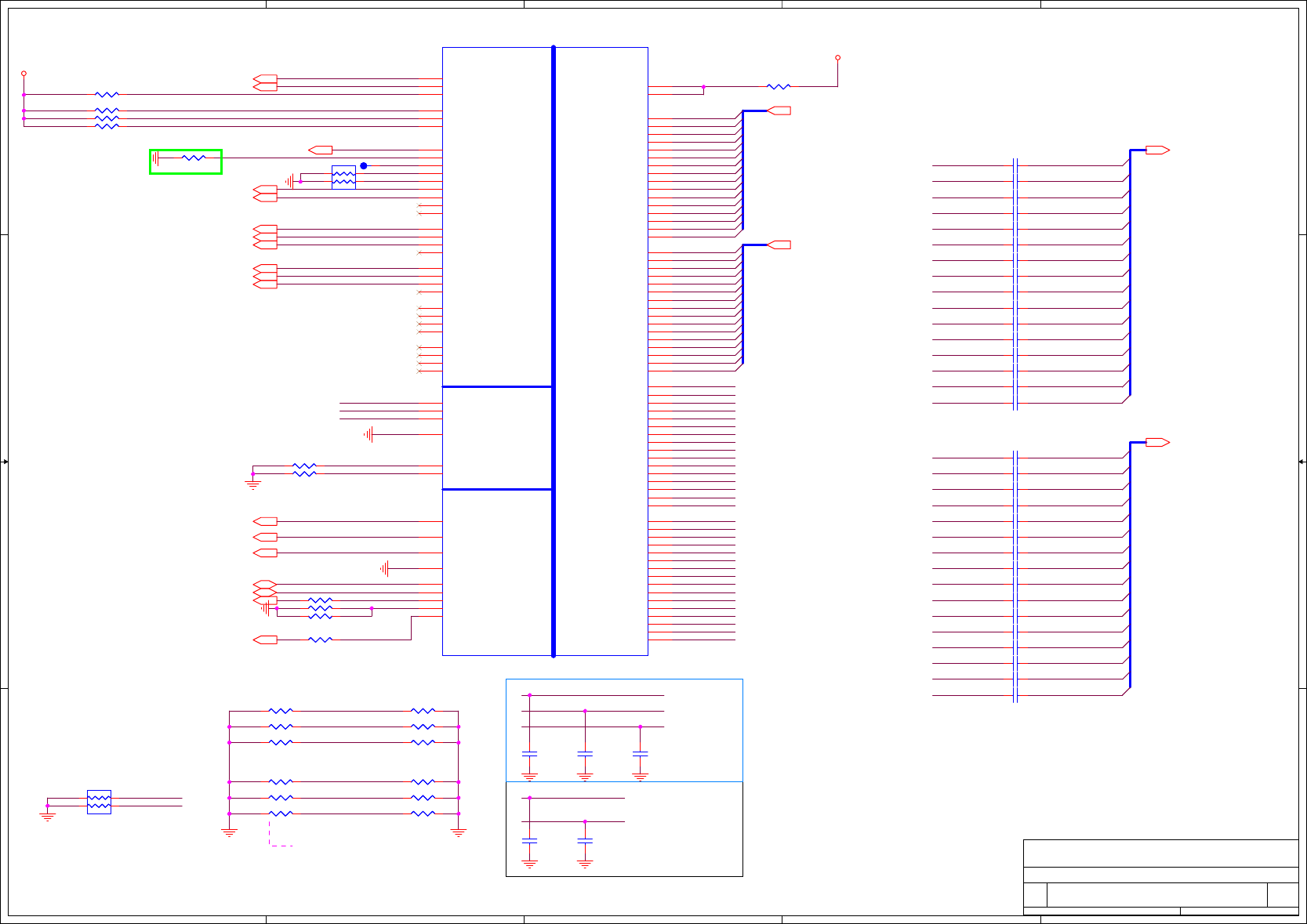The image size is (1307, 924).
Task: Select the upper bus port beside the main IC
Action: click(x=779, y=111)
